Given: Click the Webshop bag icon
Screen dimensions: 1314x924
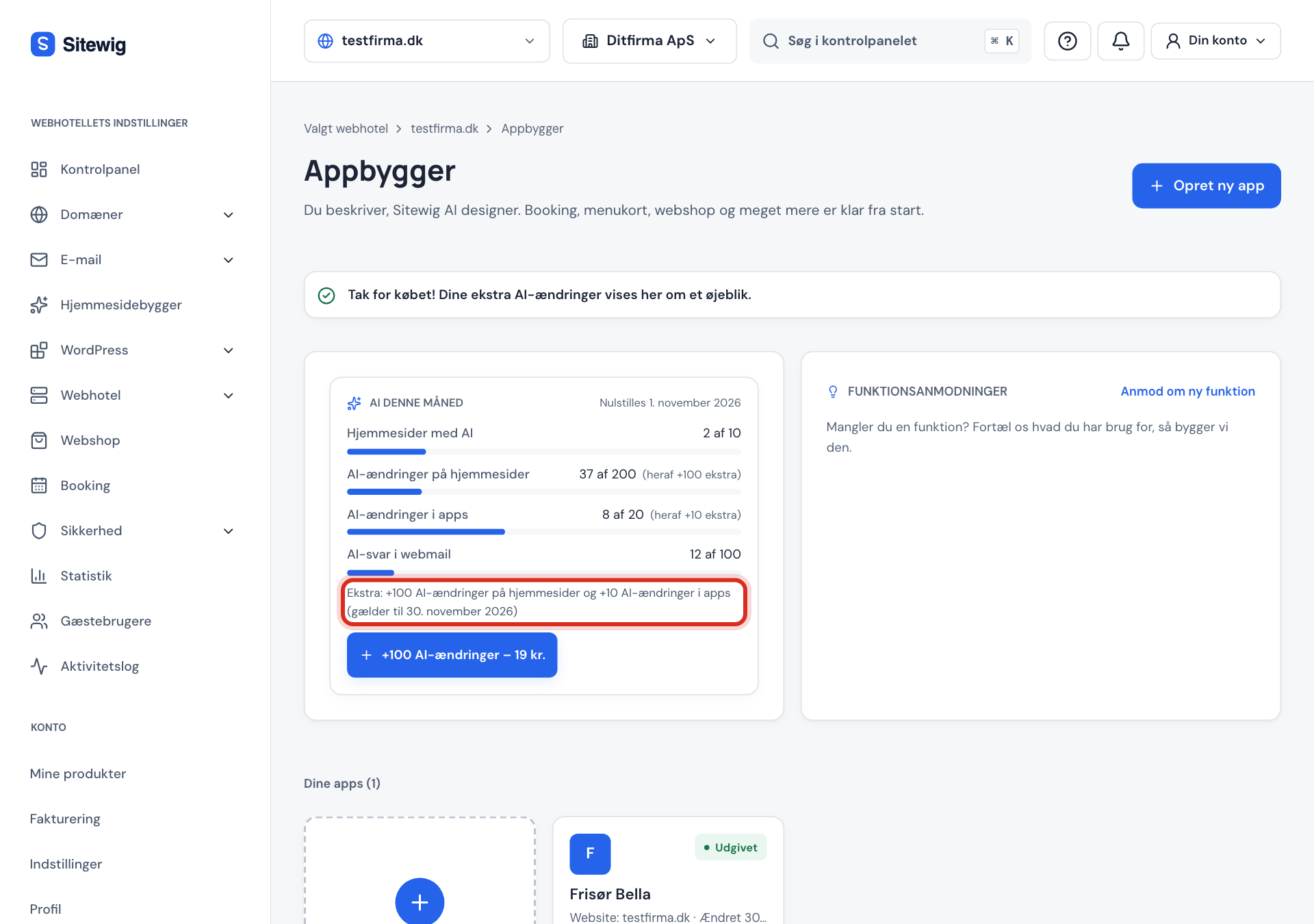Looking at the screenshot, I should [39, 440].
